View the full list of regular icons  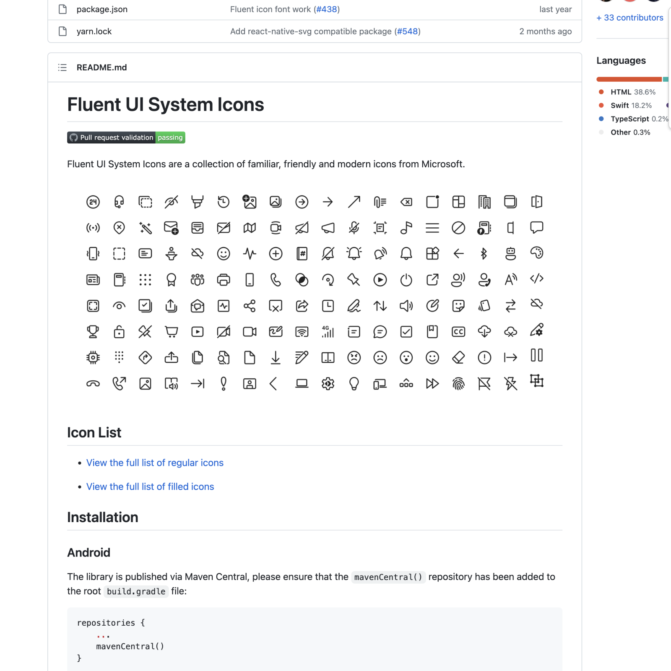155,463
